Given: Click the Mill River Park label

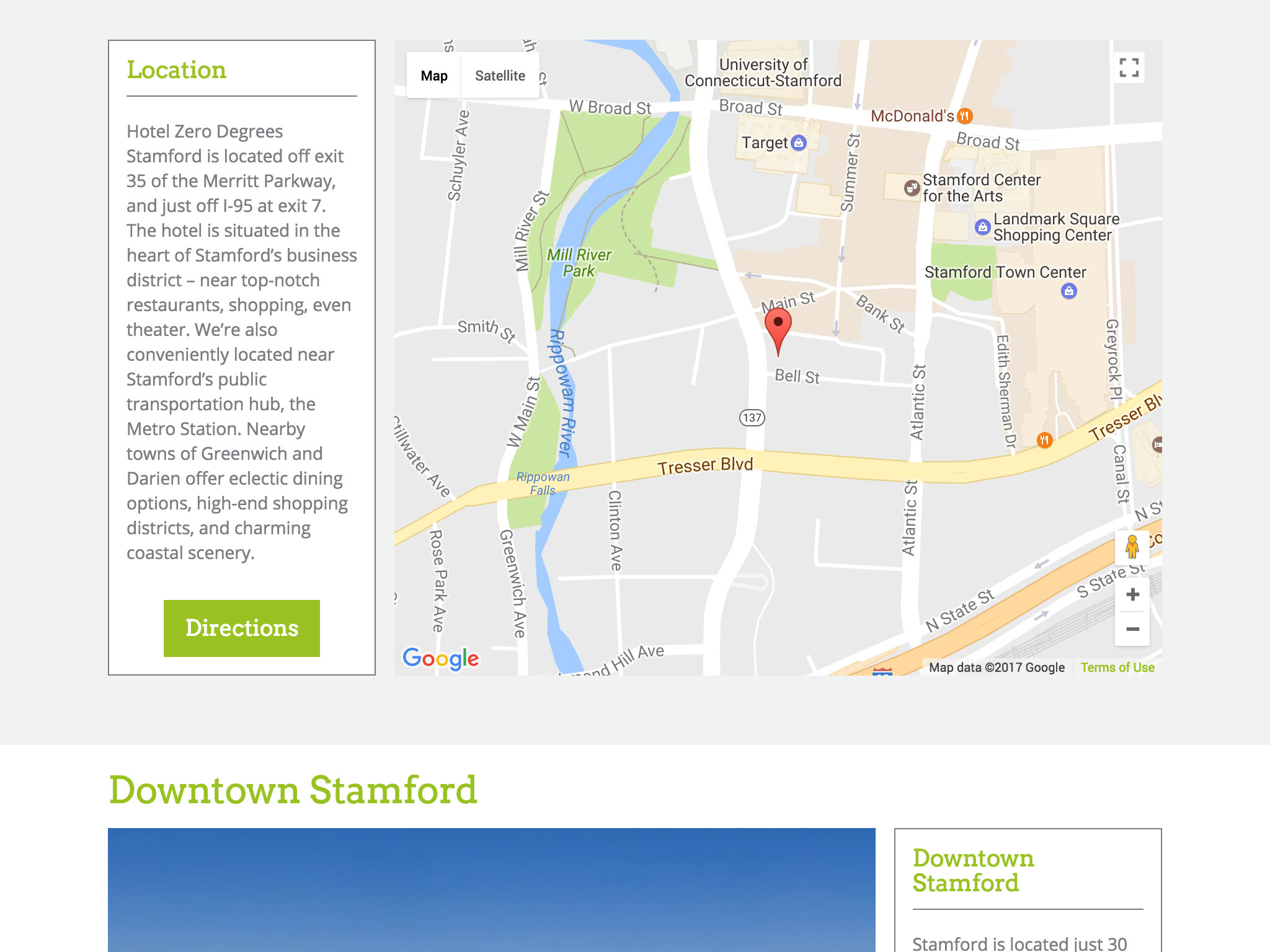Looking at the screenshot, I should (579, 263).
